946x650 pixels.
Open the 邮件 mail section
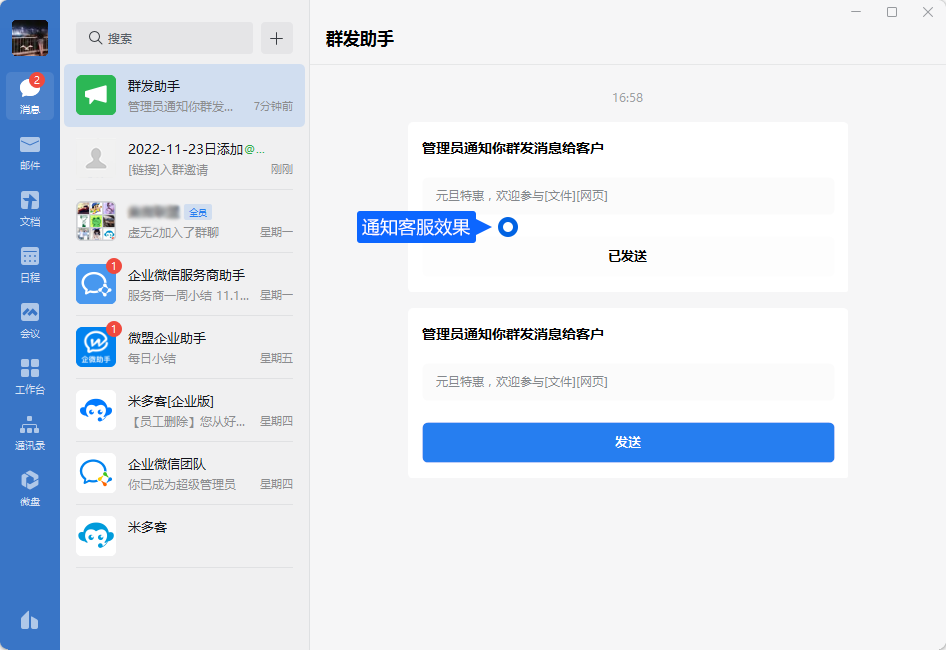tap(30, 153)
